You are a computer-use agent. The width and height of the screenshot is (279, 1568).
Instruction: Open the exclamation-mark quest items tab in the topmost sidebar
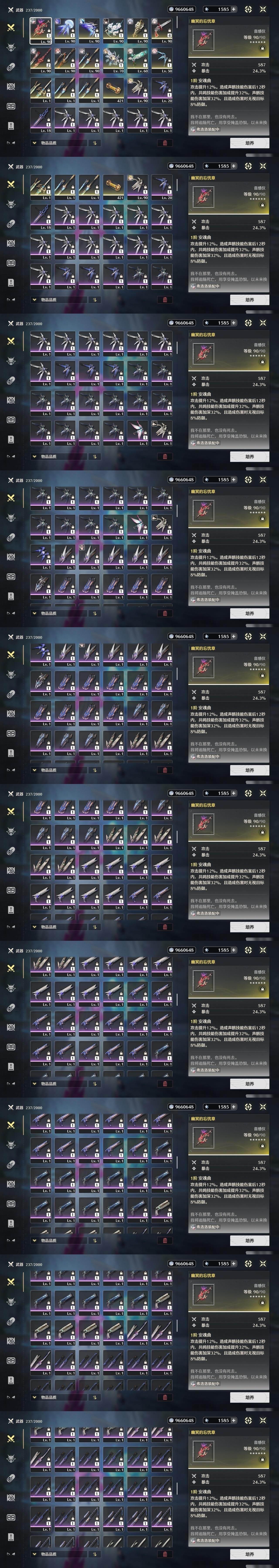pos(10,125)
